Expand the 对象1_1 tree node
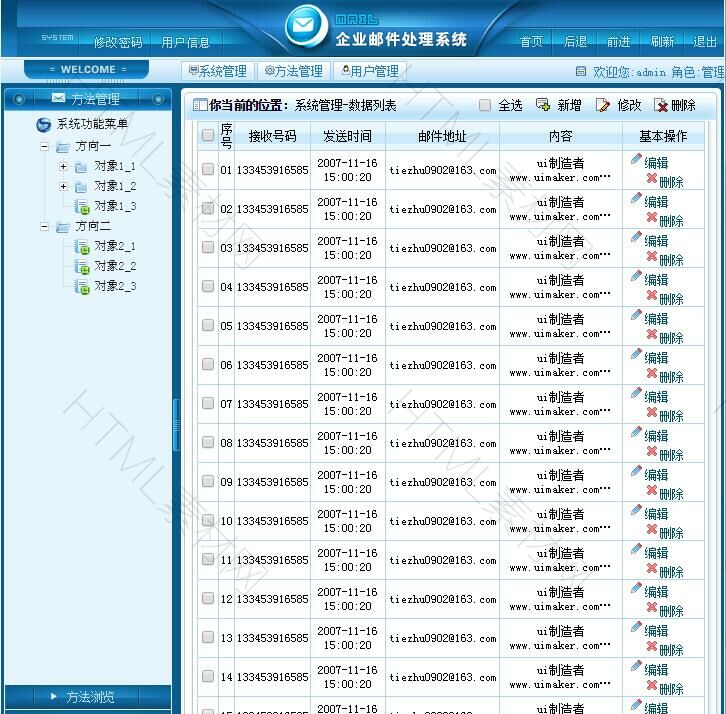 coord(64,166)
